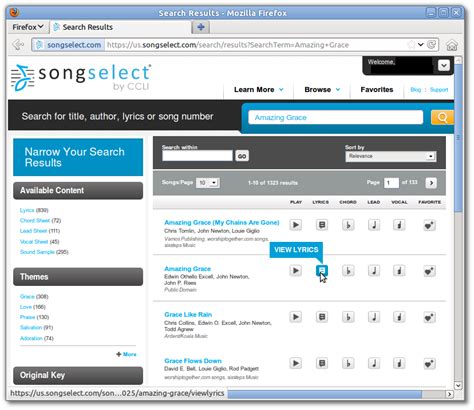Filter results by Lyrics (839)

coord(34,210)
